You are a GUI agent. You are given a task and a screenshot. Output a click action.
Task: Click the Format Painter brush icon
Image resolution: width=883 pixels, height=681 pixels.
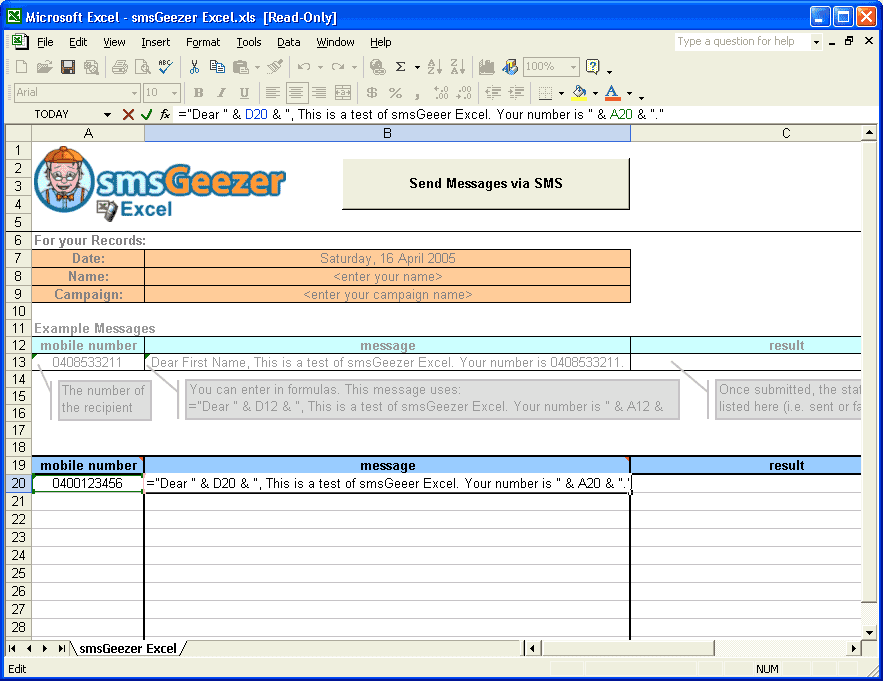[x=275, y=67]
